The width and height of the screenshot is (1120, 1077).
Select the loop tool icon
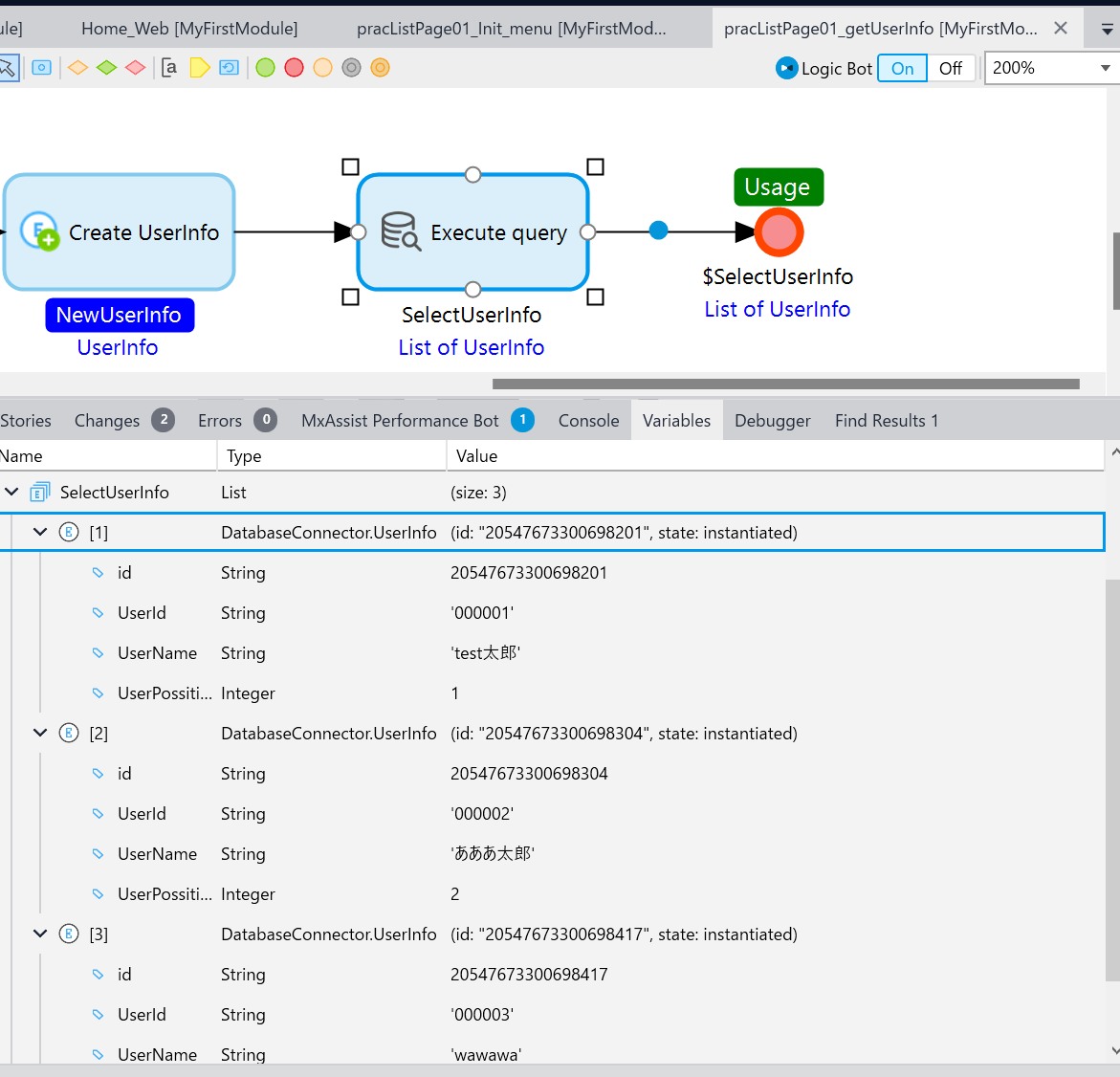click(x=229, y=68)
